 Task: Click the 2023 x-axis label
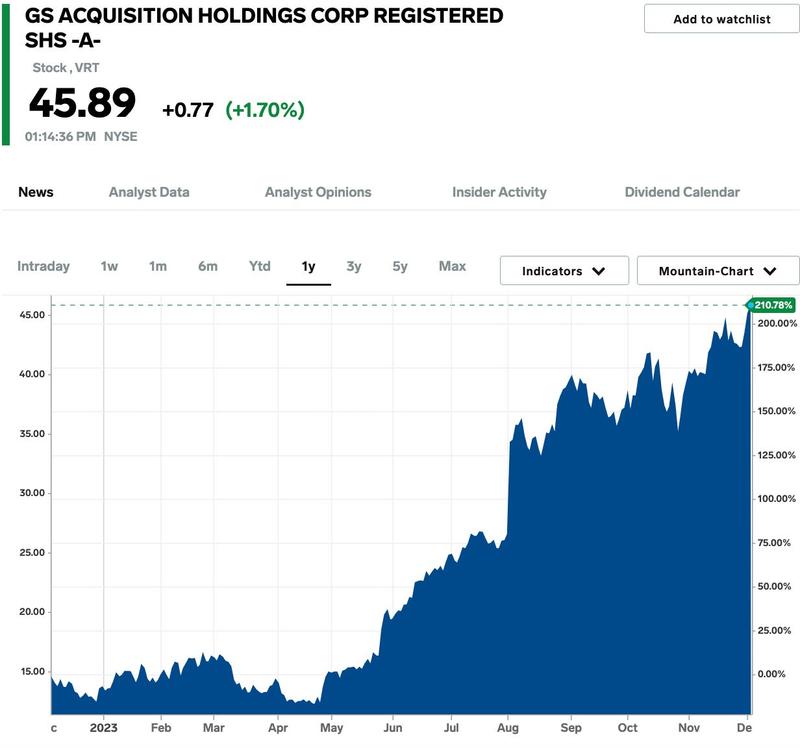click(104, 728)
